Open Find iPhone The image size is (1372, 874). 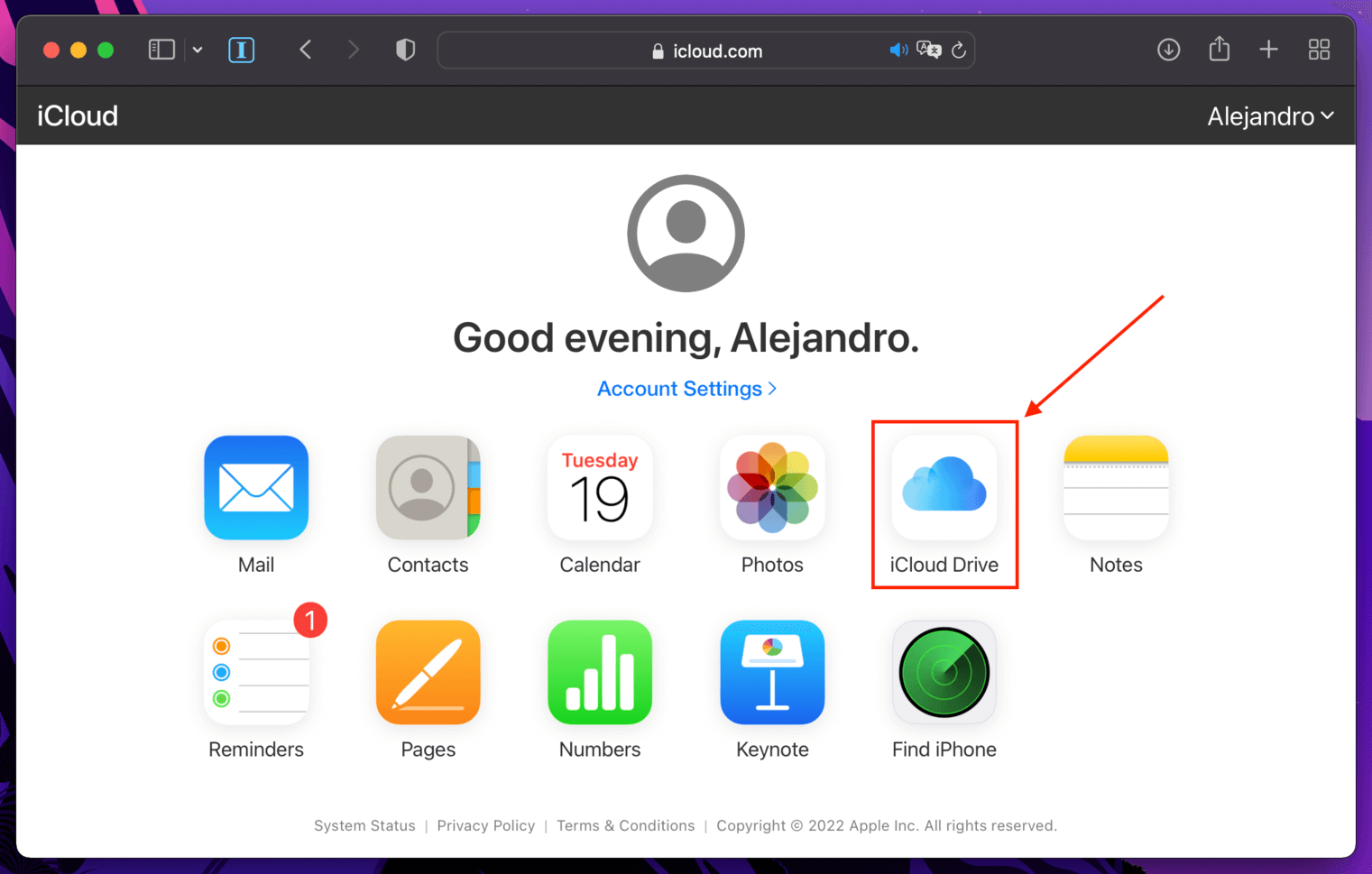click(x=944, y=672)
